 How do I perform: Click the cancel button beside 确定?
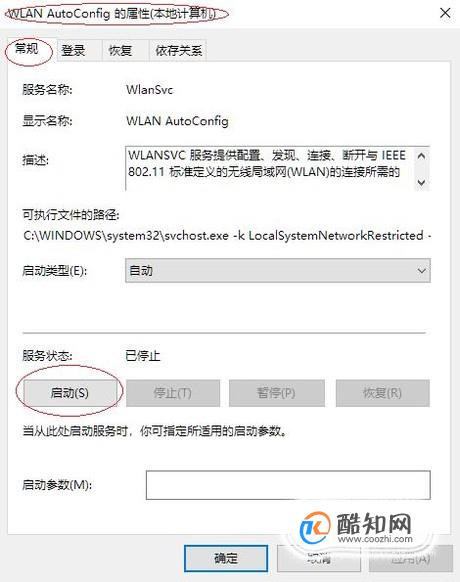[319, 558]
